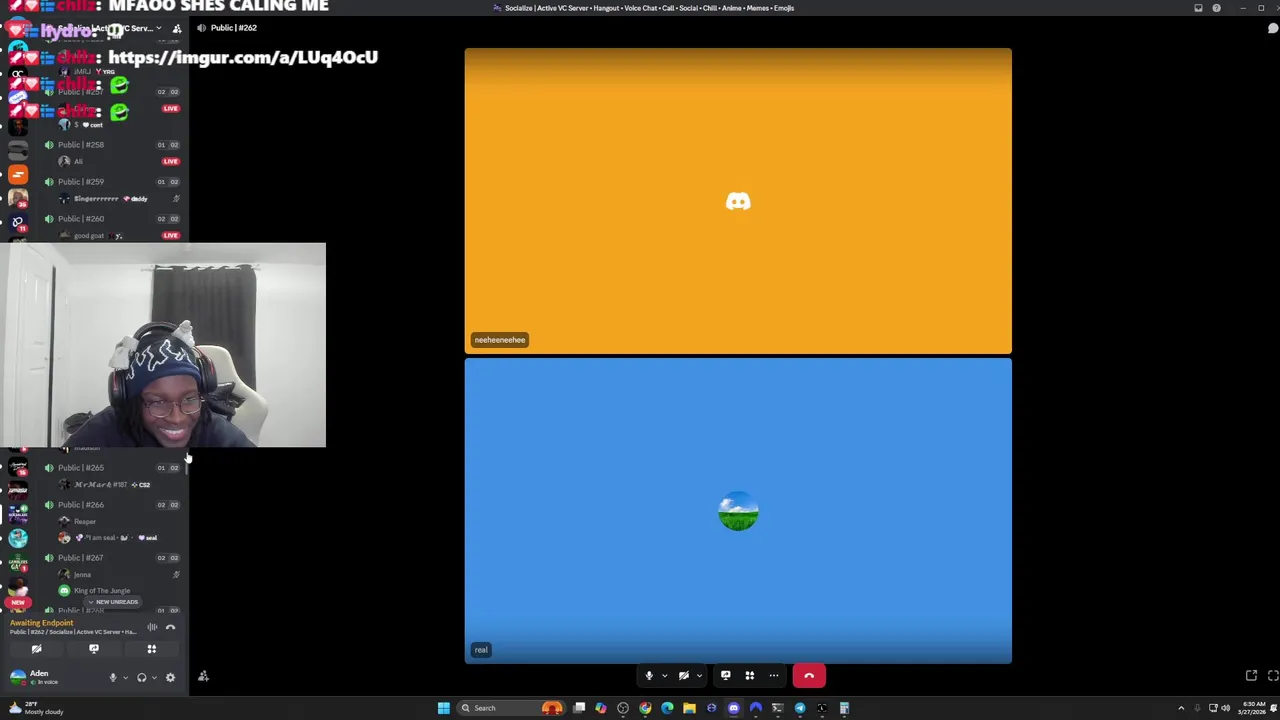Open the Discord help icon in the title bar
The image size is (1280, 720).
pyautogui.click(x=1216, y=8)
